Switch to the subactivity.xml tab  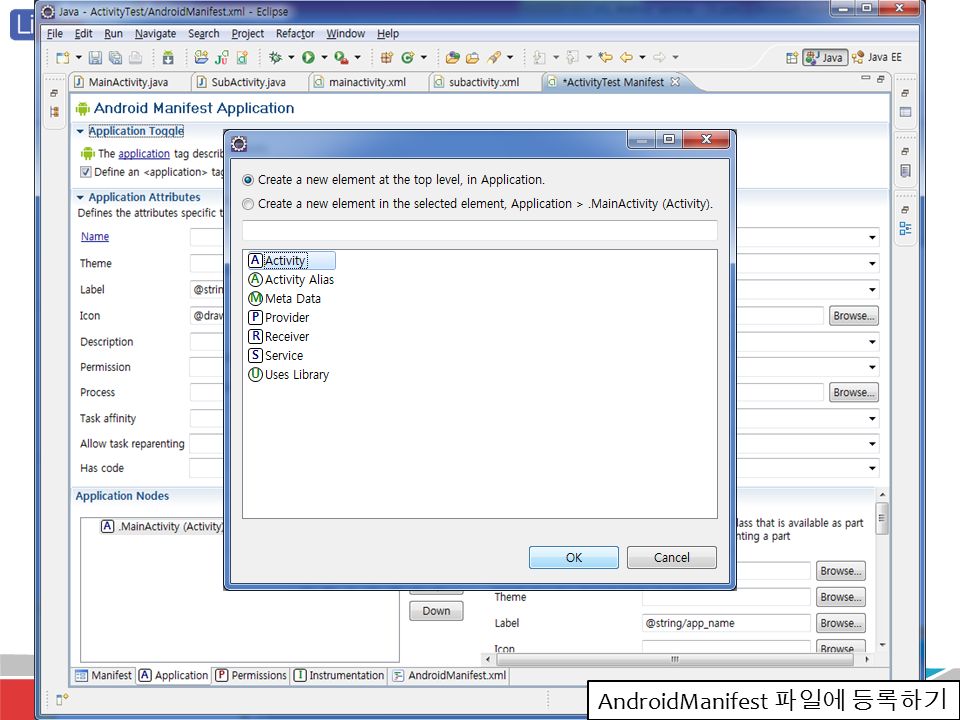(484, 82)
